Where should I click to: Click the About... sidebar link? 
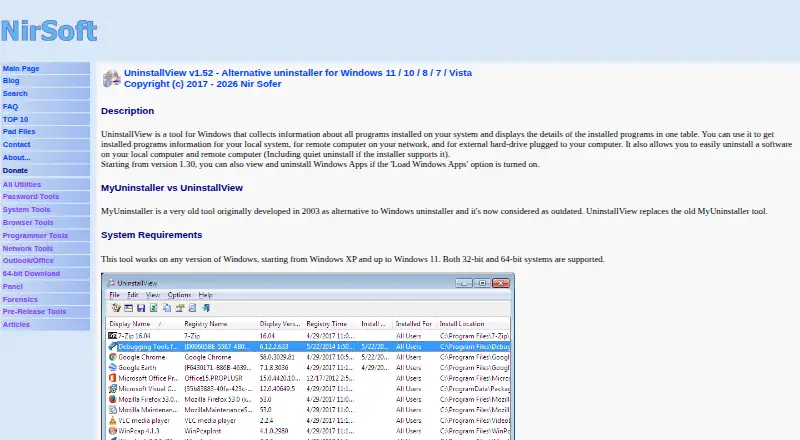click(16, 158)
